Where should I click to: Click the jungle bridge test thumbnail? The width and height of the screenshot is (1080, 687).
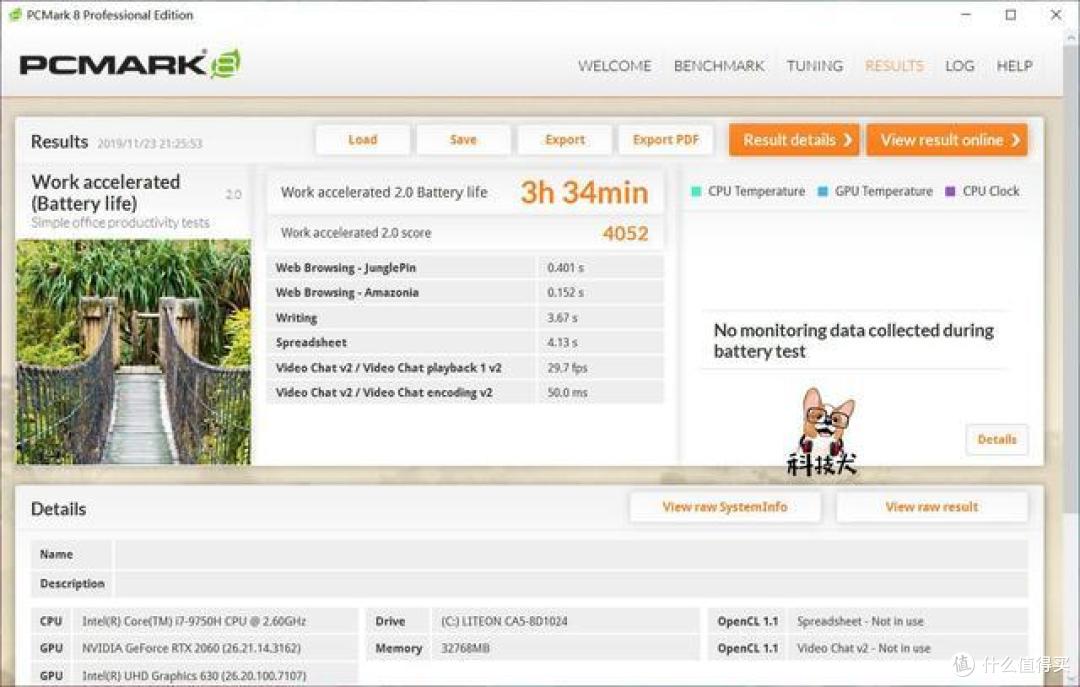pyautogui.click(x=134, y=351)
